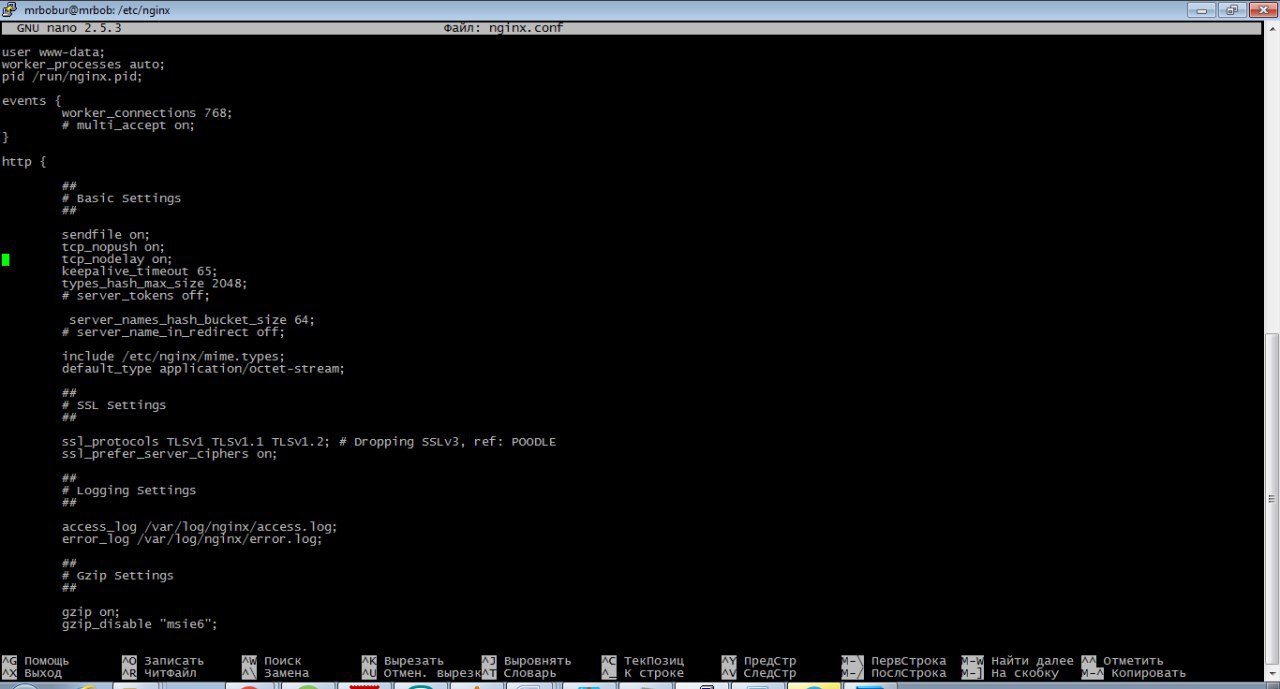Click the '^U Отмен. вырезк' nano shortcut
This screenshot has width=1280, height=689.
point(421,672)
